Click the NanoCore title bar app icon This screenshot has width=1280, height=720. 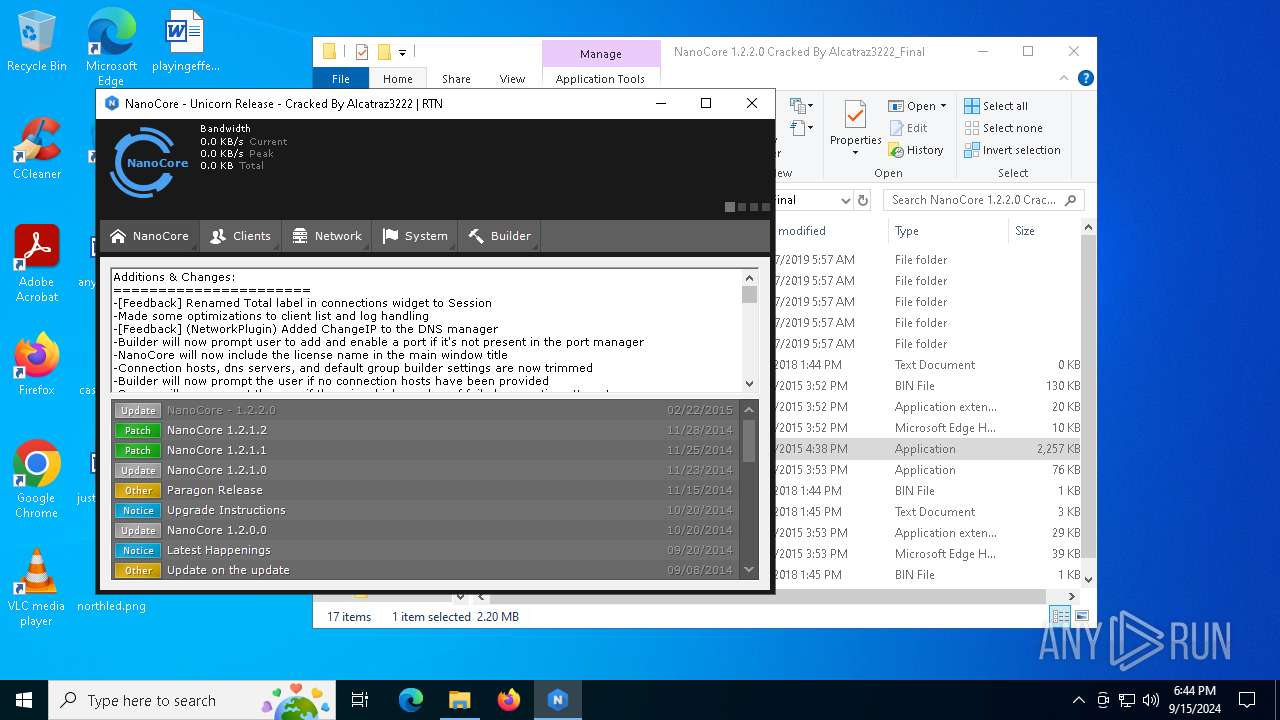pos(112,103)
